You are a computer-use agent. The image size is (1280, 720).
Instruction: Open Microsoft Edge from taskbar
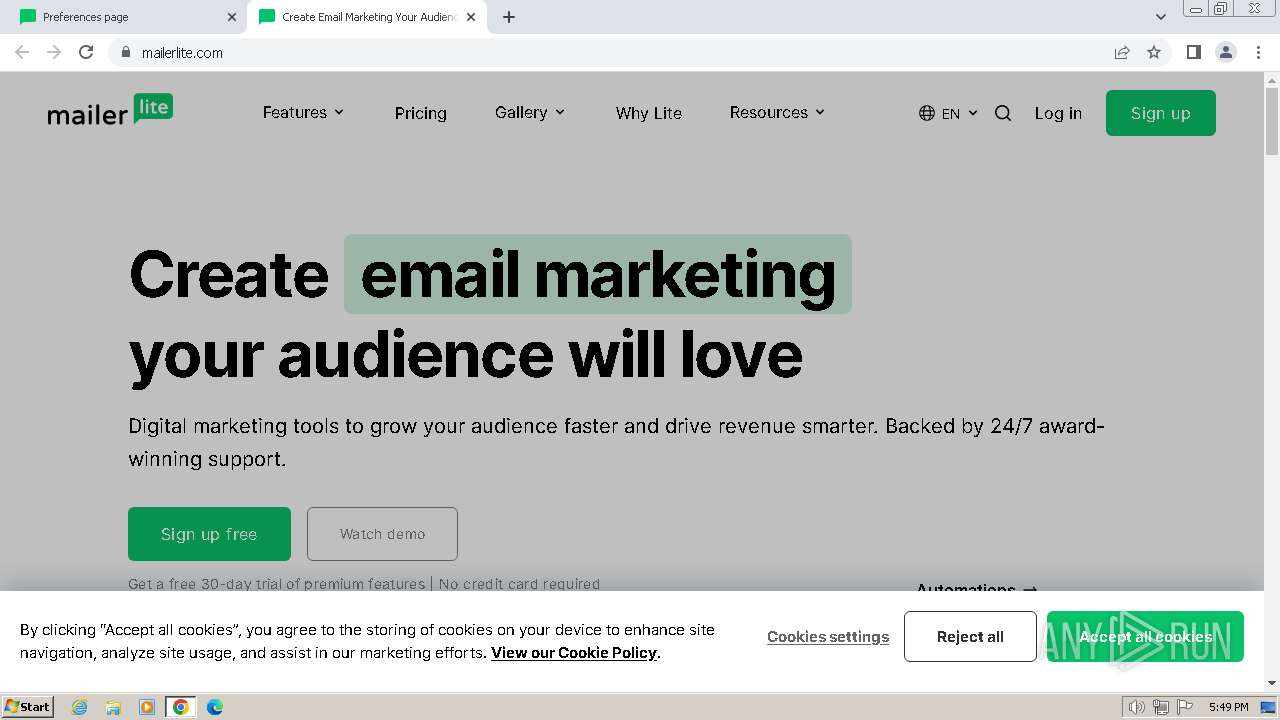[215, 707]
